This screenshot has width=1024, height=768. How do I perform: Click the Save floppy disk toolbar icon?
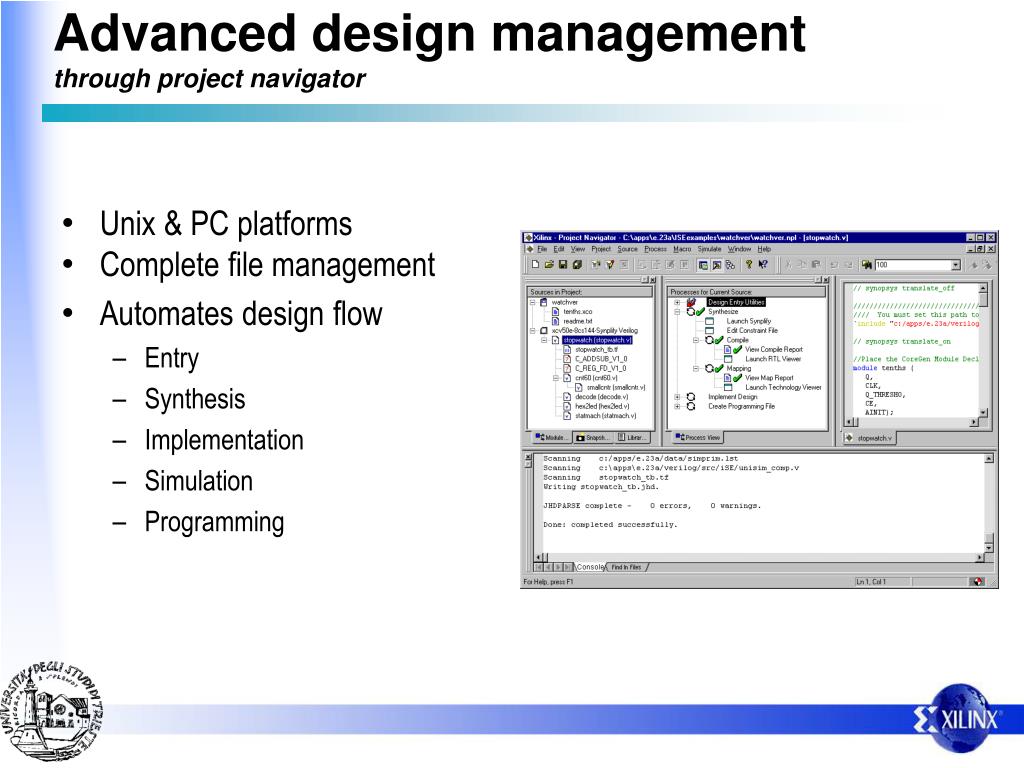(563, 264)
